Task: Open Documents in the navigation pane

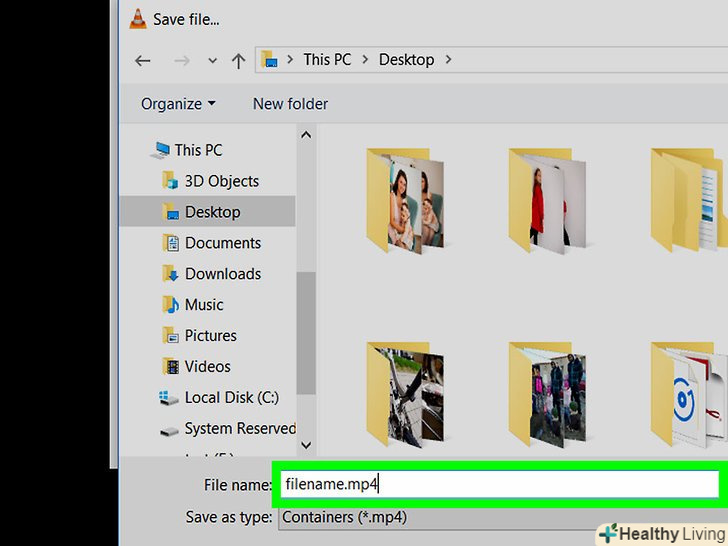Action: (223, 243)
